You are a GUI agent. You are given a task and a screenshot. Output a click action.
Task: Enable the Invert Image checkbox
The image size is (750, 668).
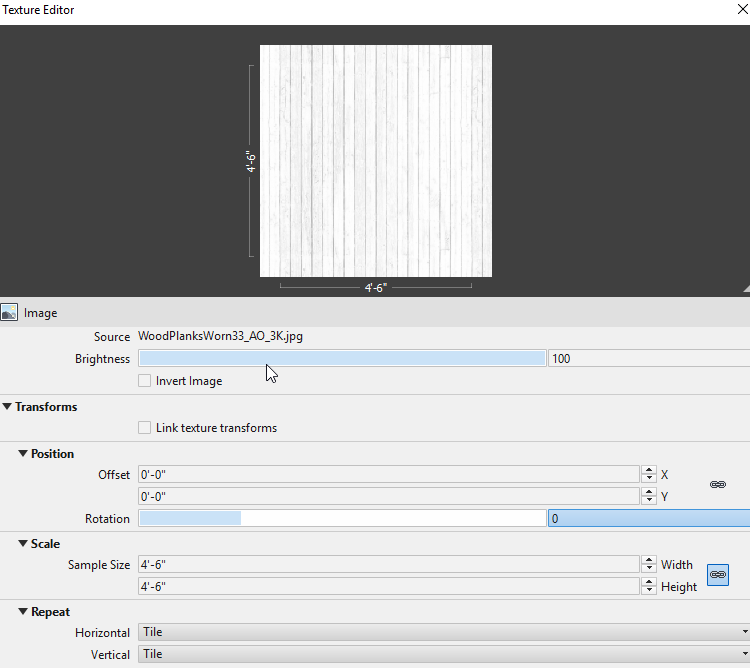click(144, 381)
